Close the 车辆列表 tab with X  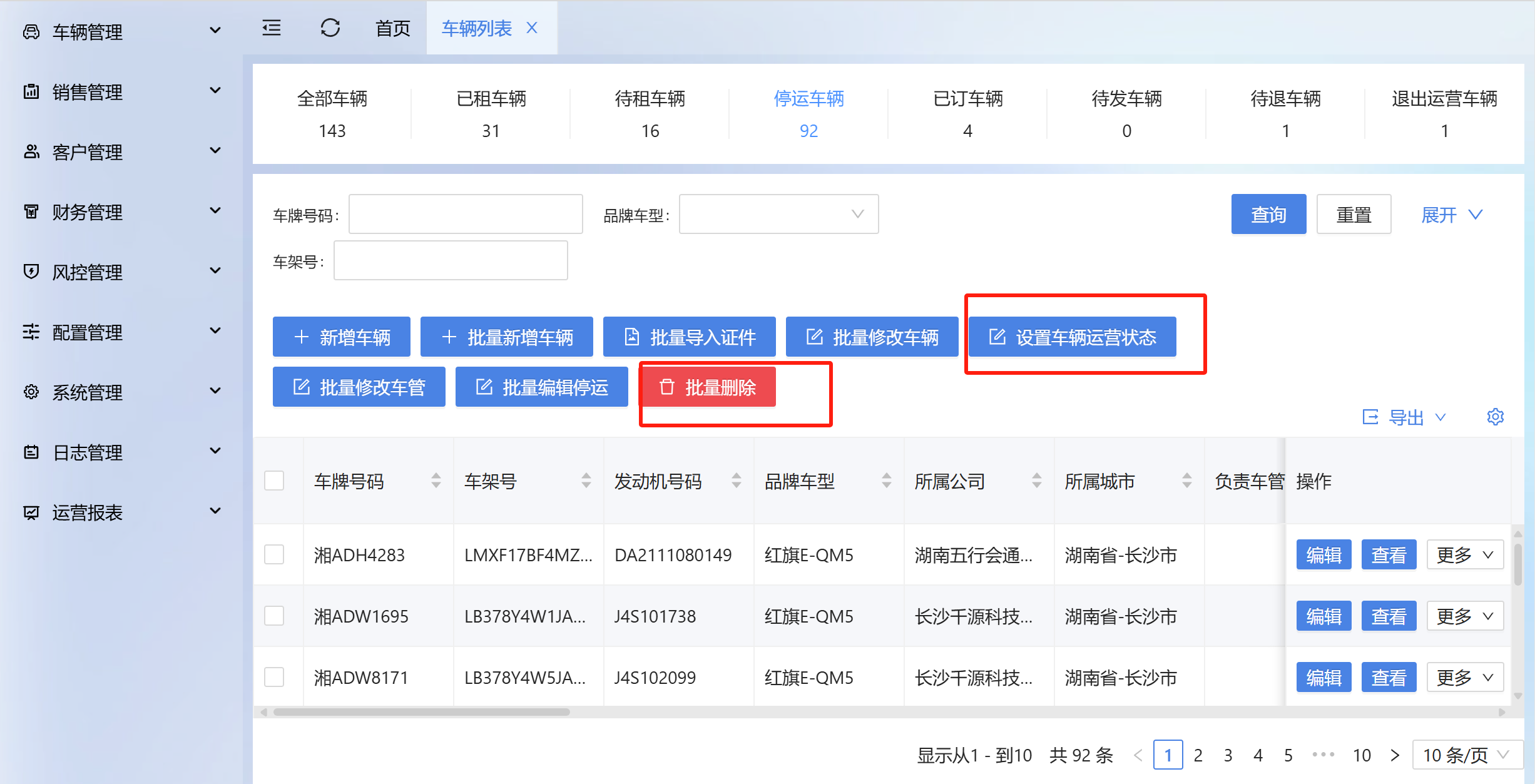click(x=532, y=28)
